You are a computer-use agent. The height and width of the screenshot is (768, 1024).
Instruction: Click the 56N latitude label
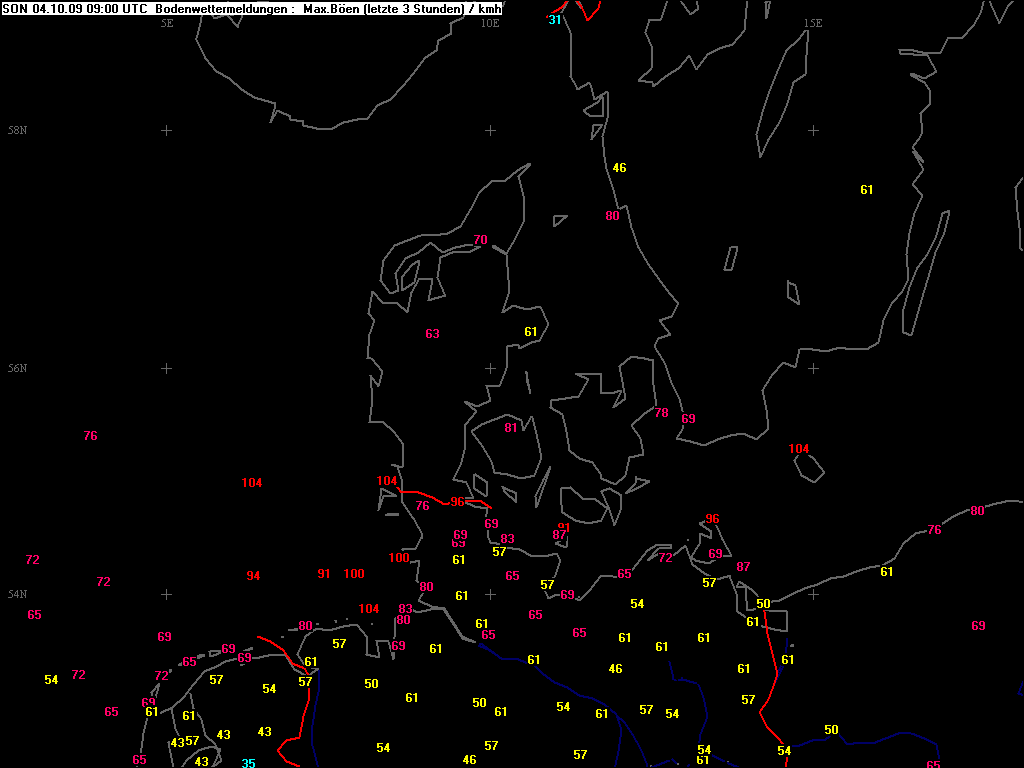click(17, 368)
